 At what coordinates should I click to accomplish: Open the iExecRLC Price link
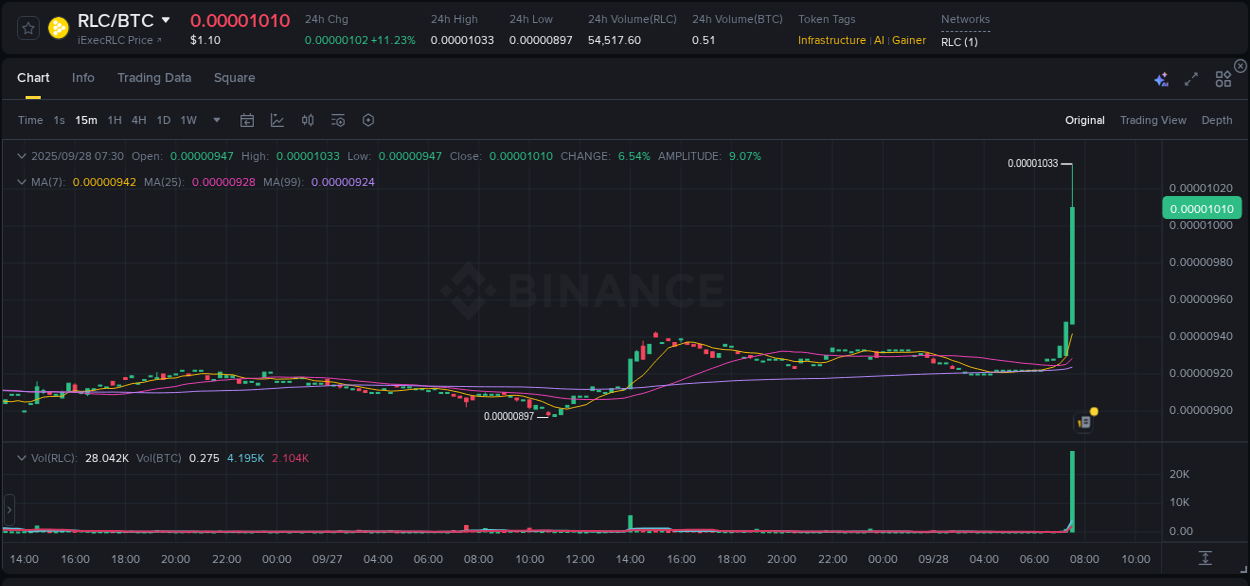[118, 40]
